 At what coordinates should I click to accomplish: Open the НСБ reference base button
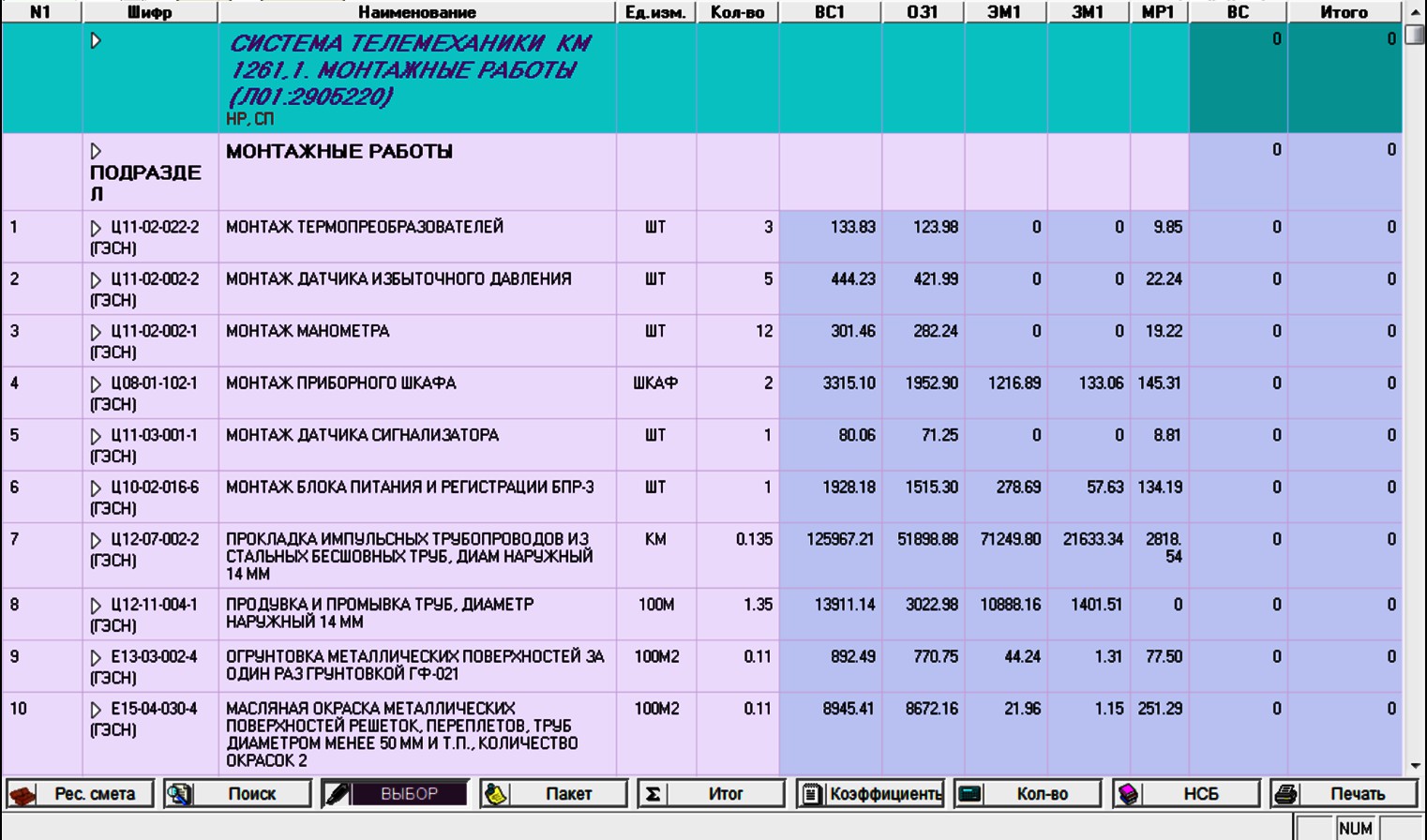pyautogui.click(x=1186, y=794)
